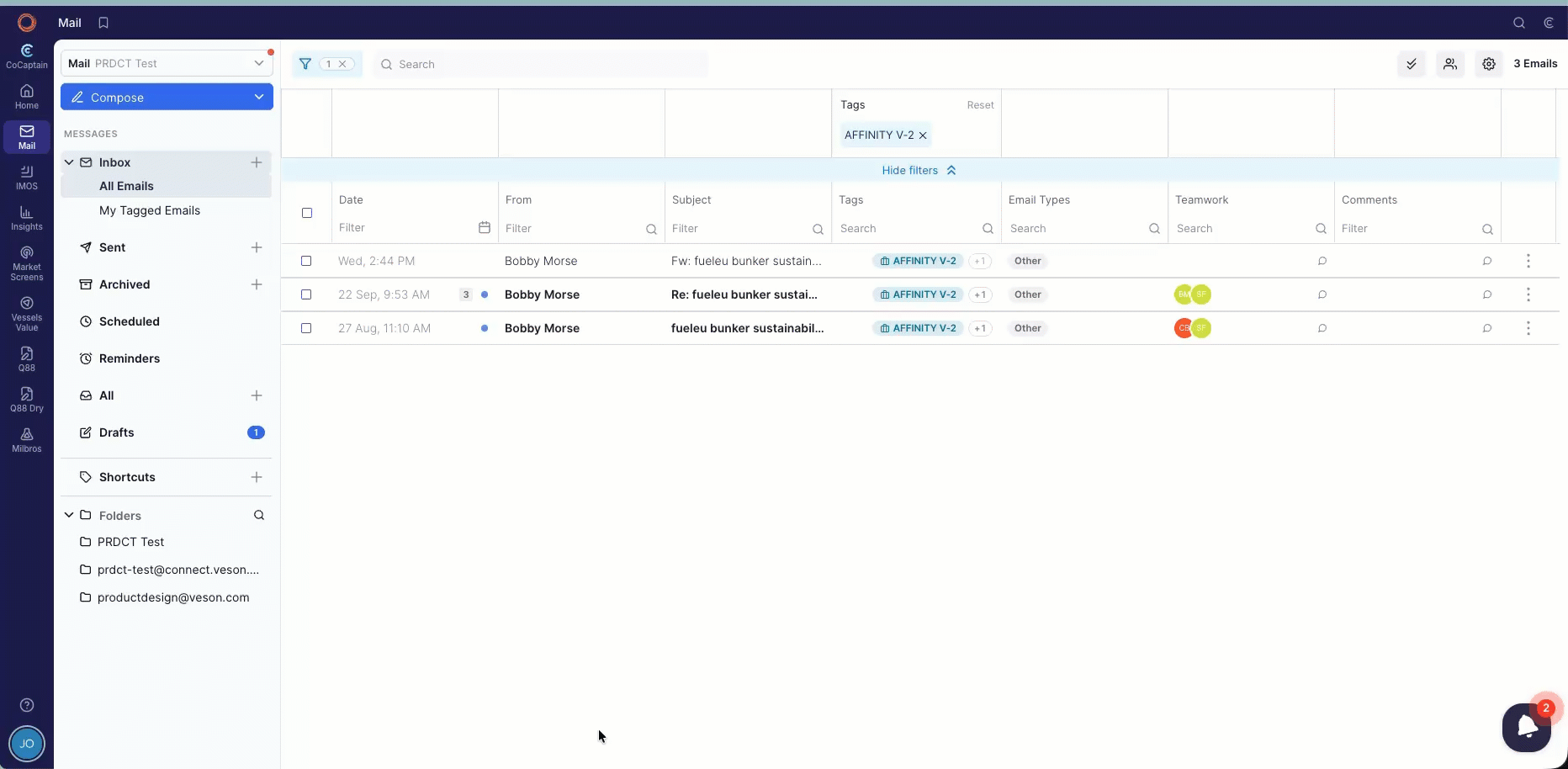1568x769 pixels.
Task: Open help question mark icon
Action: click(27, 705)
